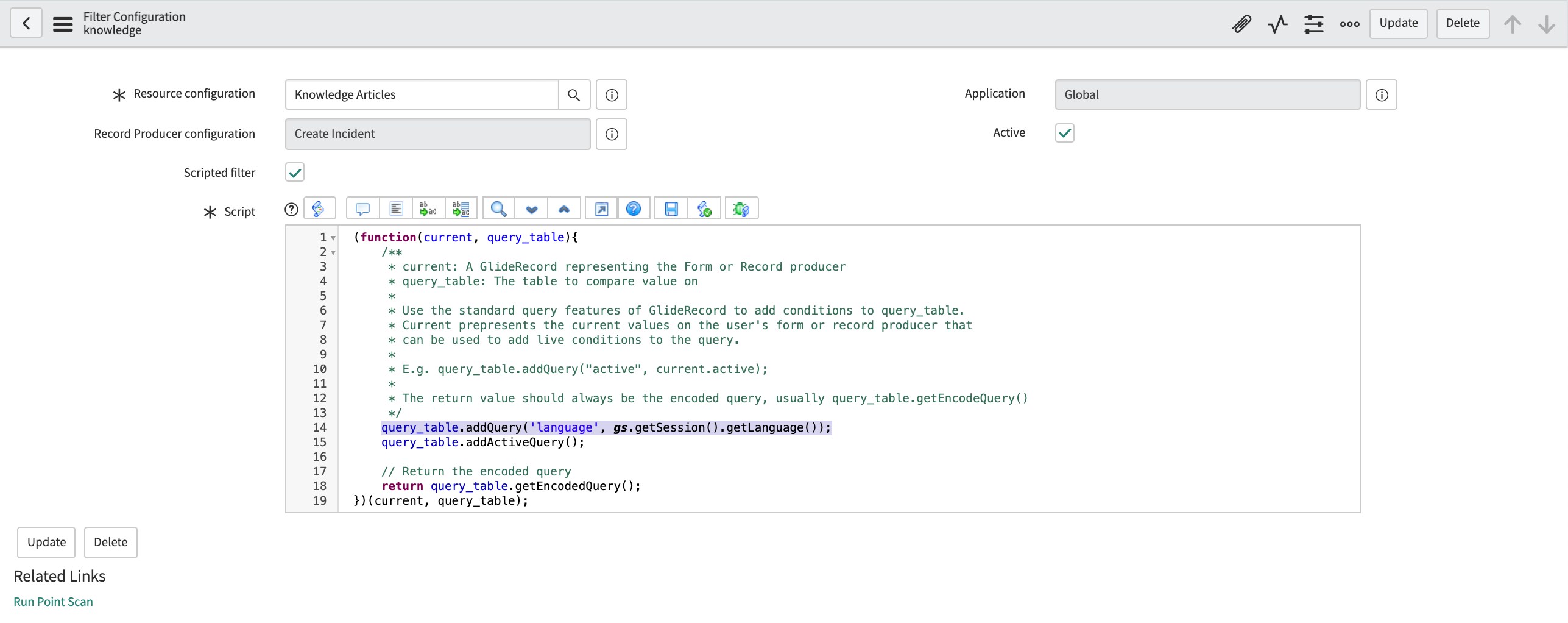Click the 'return query_table.getEncodedQuery();' line
Viewport: 1568px width, 623px height.
pyautogui.click(x=511, y=486)
